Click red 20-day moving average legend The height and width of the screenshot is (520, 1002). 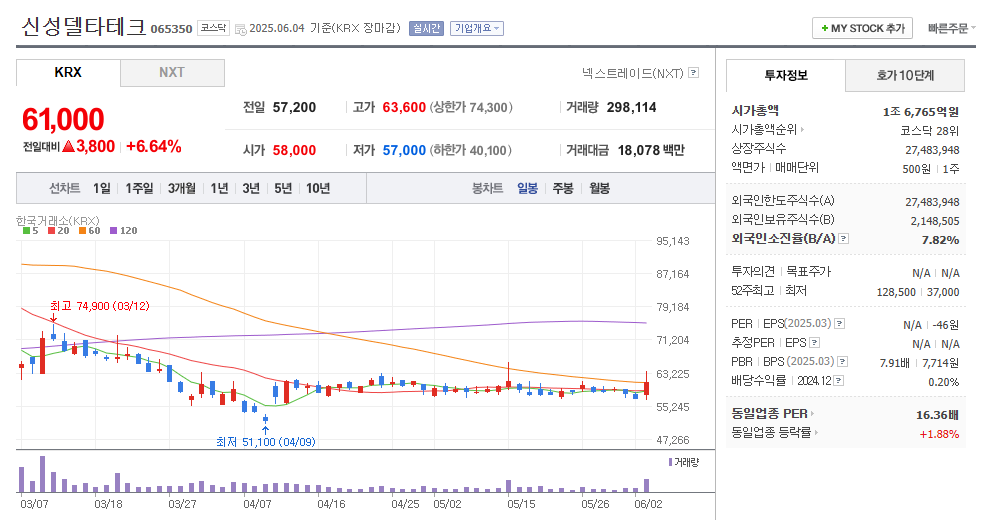(58, 231)
